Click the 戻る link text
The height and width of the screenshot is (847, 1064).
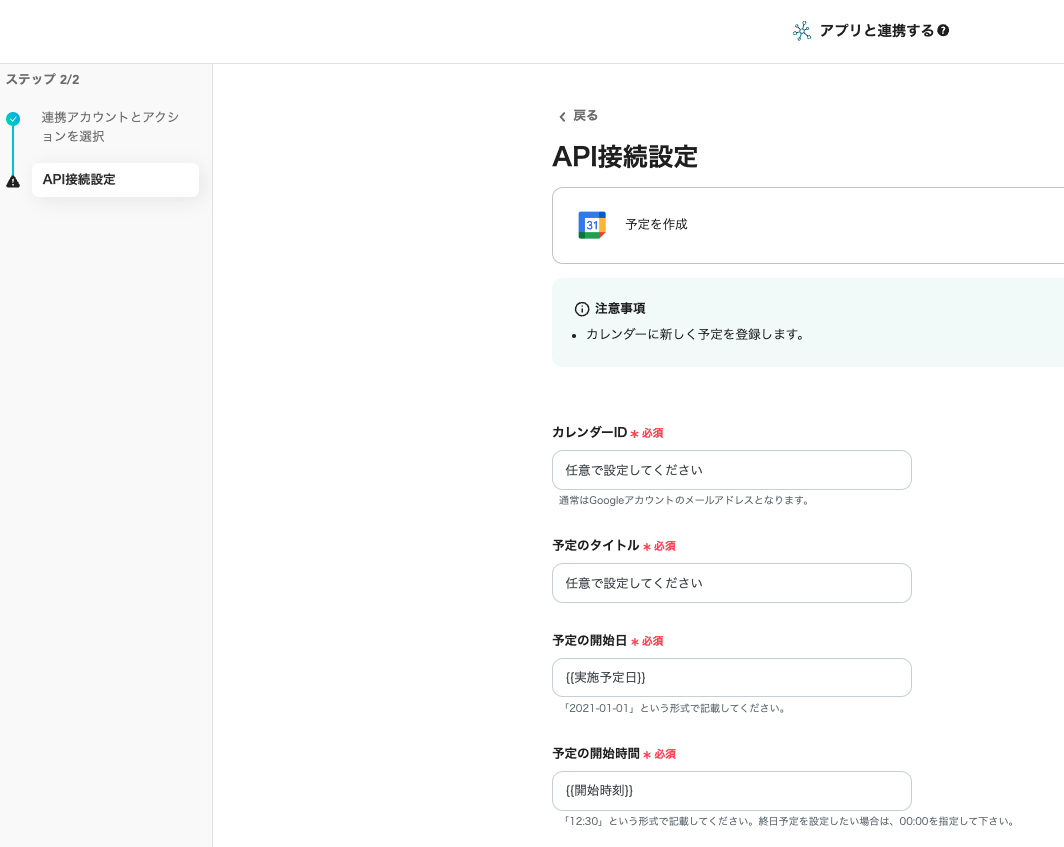[585, 116]
